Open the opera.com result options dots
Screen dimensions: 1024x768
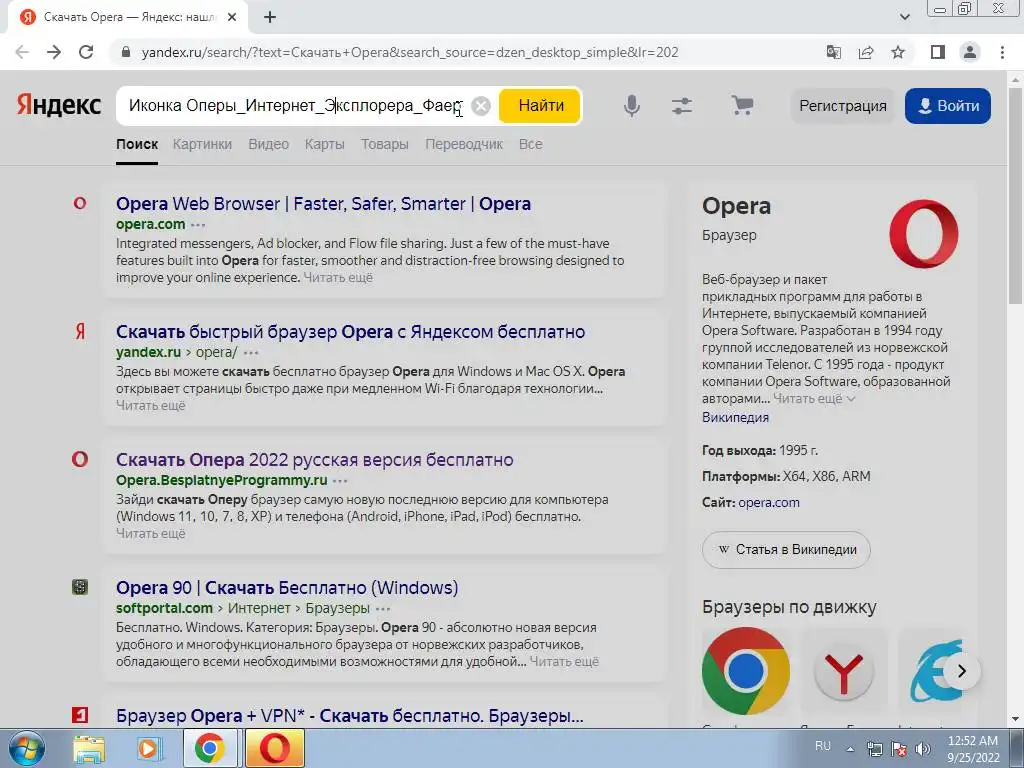198,225
